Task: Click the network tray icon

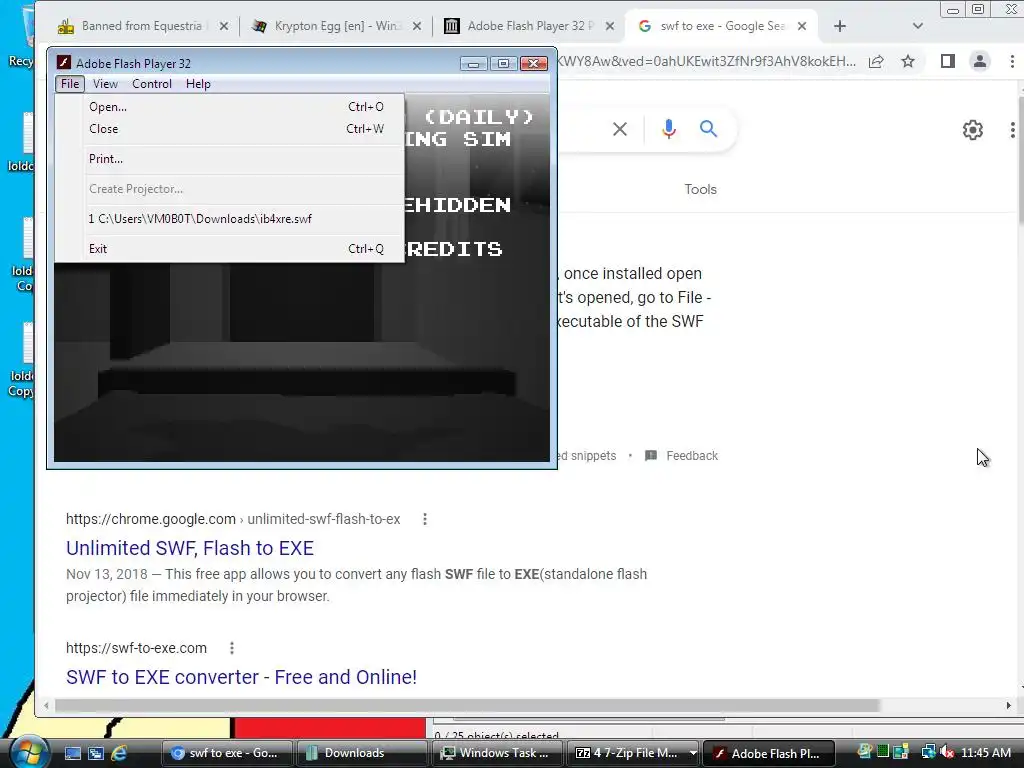Action: tap(928, 752)
